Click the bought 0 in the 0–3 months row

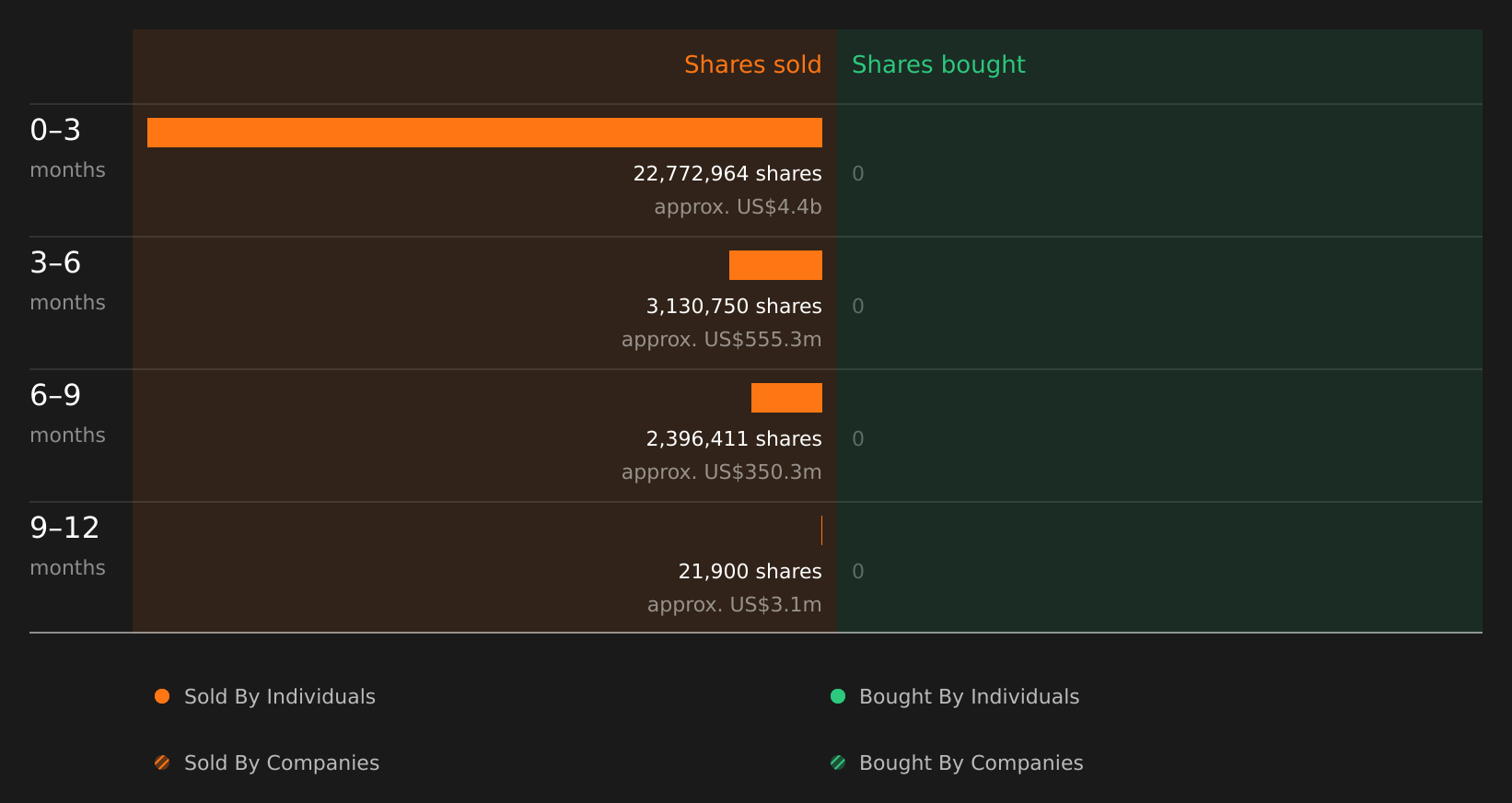tap(858, 174)
